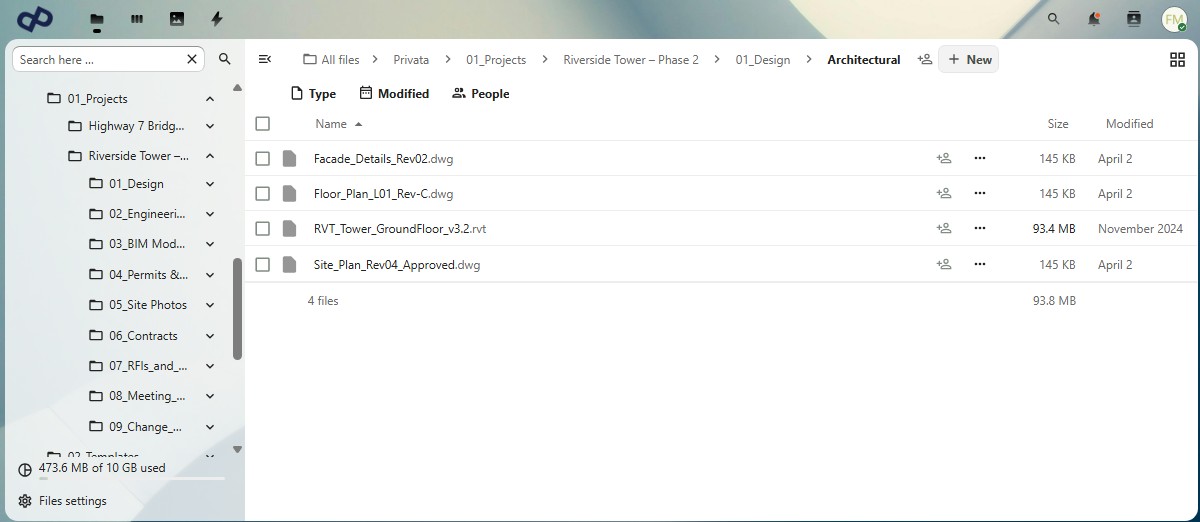This screenshot has width=1200, height=522.
Task: Click the unified search magnifier icon
Action: (1053, 19)
